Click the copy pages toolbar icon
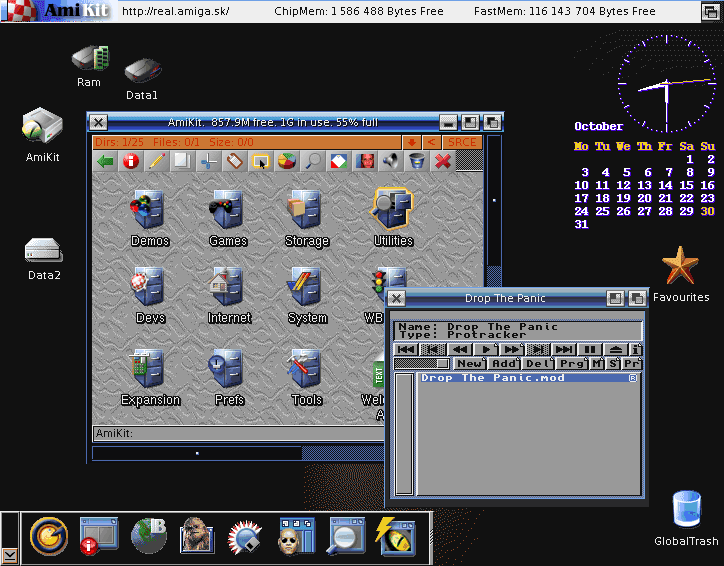This screenshot has width=724, height=566. pyautogui.click(x=183, y=161)
